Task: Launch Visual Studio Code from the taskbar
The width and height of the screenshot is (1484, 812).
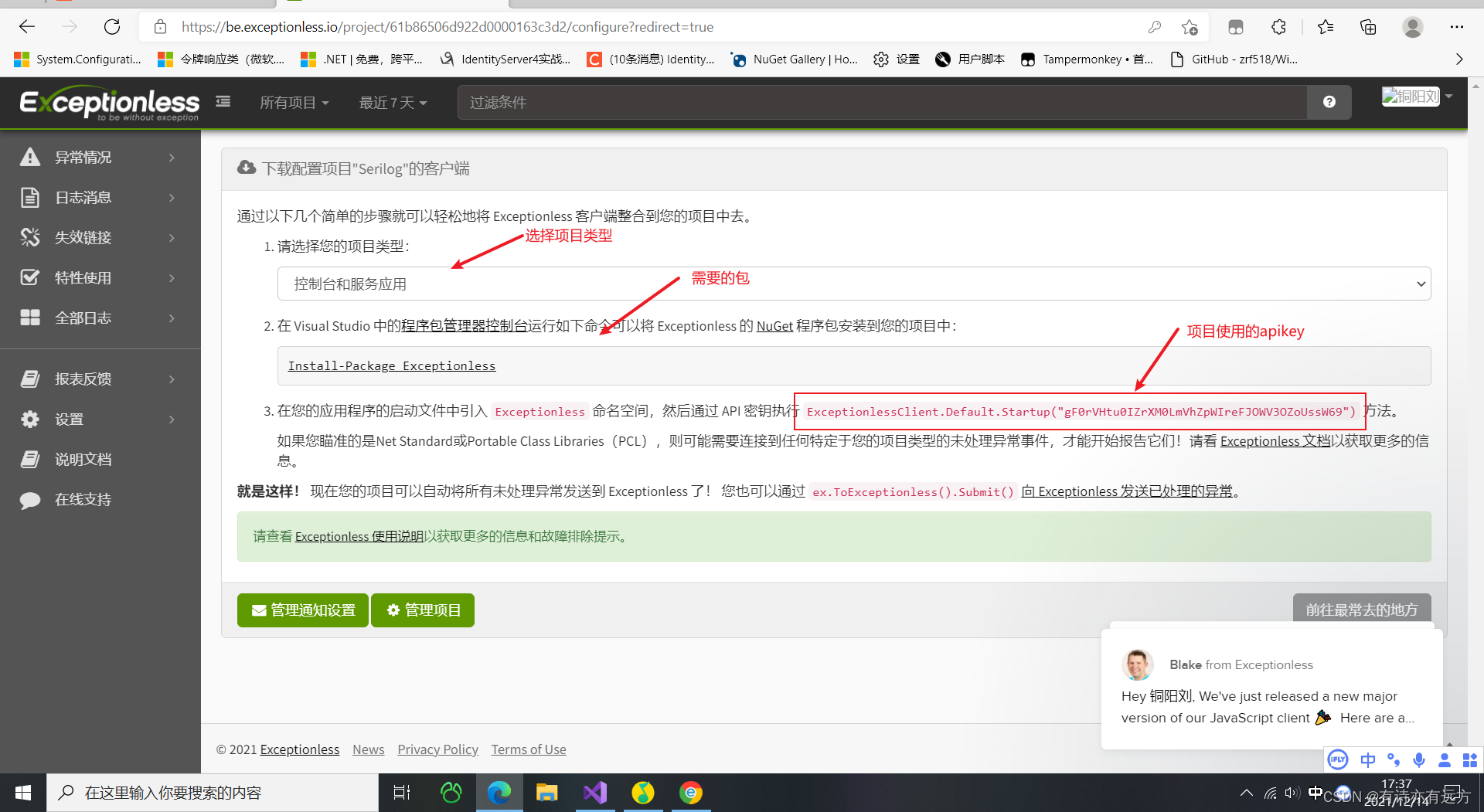Action: (594, 793)
